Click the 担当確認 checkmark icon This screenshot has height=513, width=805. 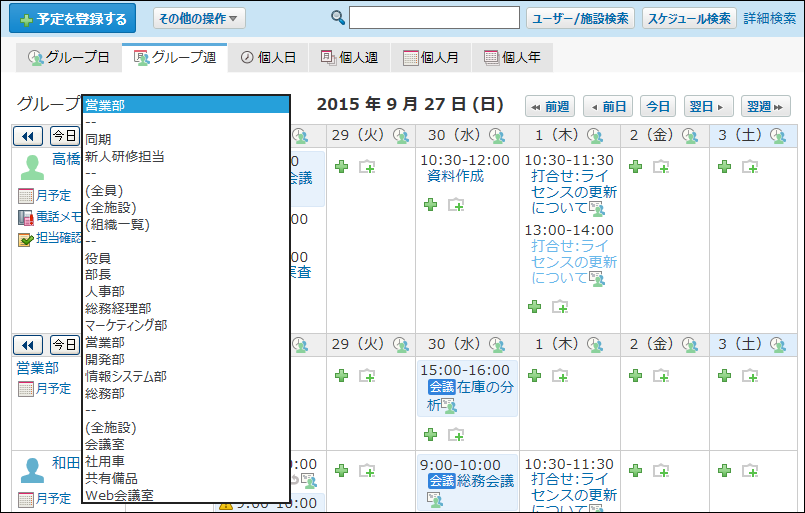(x=26, y=239)
